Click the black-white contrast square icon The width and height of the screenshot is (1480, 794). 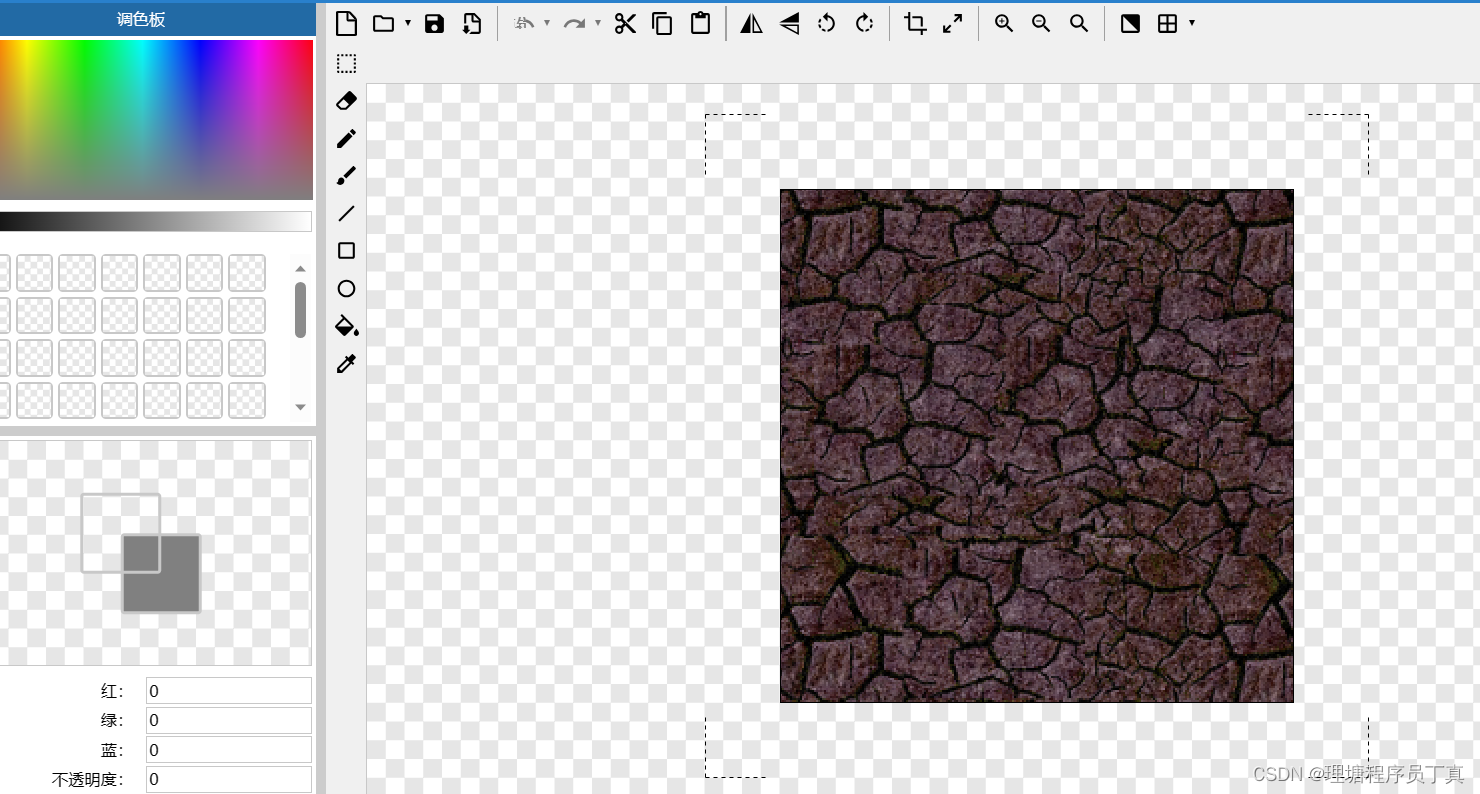pos(1130,24)
